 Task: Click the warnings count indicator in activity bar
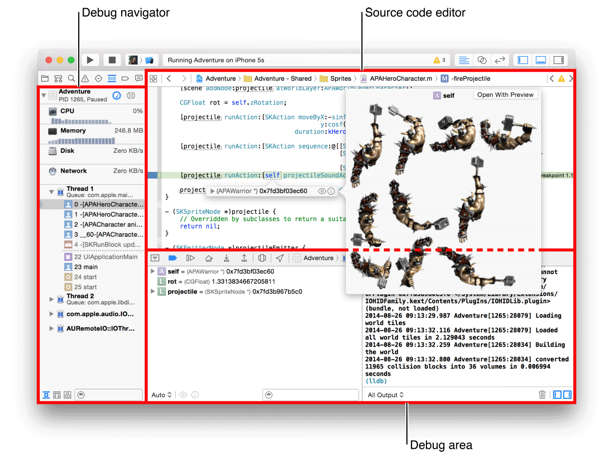(x=439, y=60)
